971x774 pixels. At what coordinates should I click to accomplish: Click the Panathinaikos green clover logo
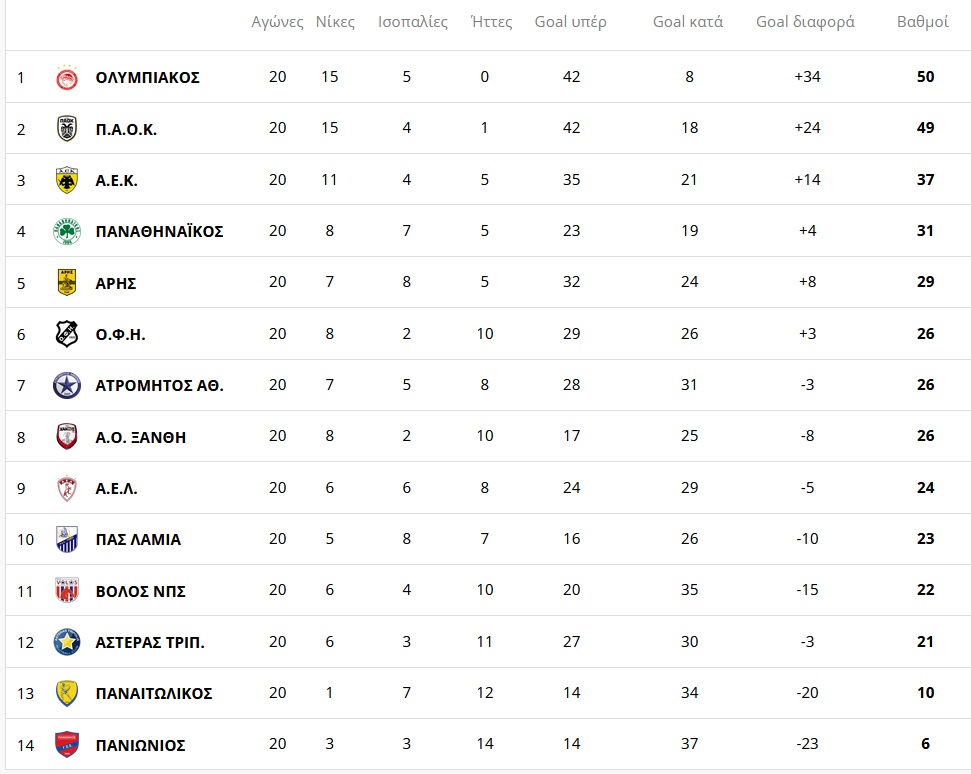(67, 231)
